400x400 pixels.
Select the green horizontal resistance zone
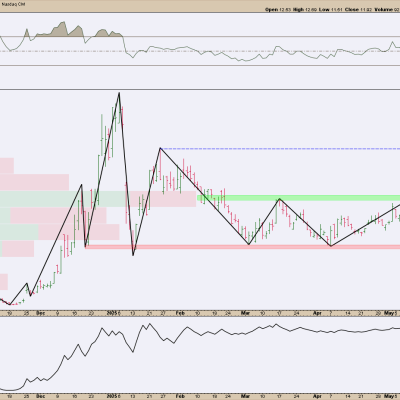coord(298,198)
